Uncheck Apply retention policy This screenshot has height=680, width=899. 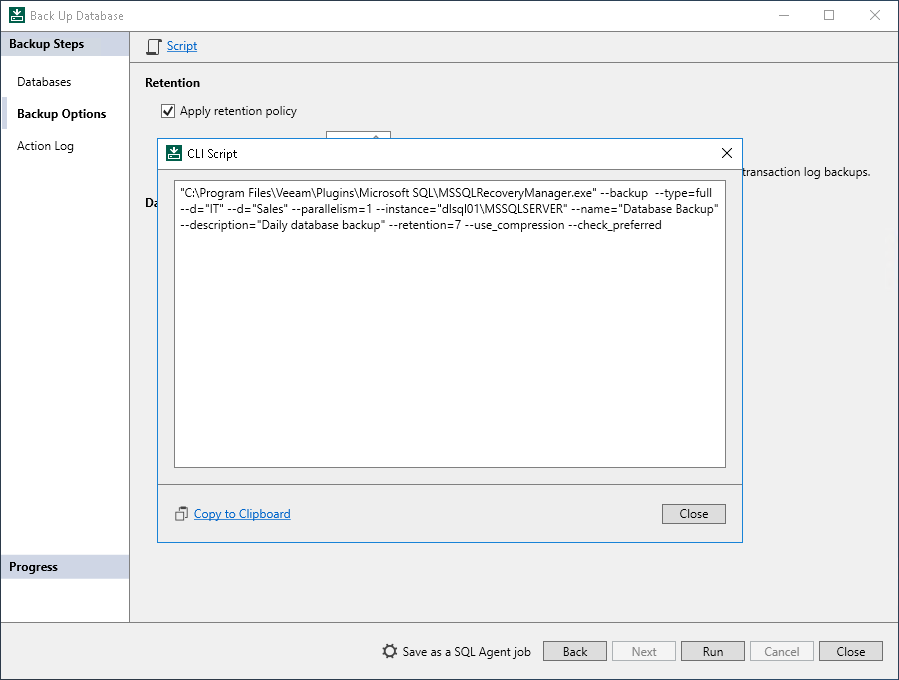[168, 111]
